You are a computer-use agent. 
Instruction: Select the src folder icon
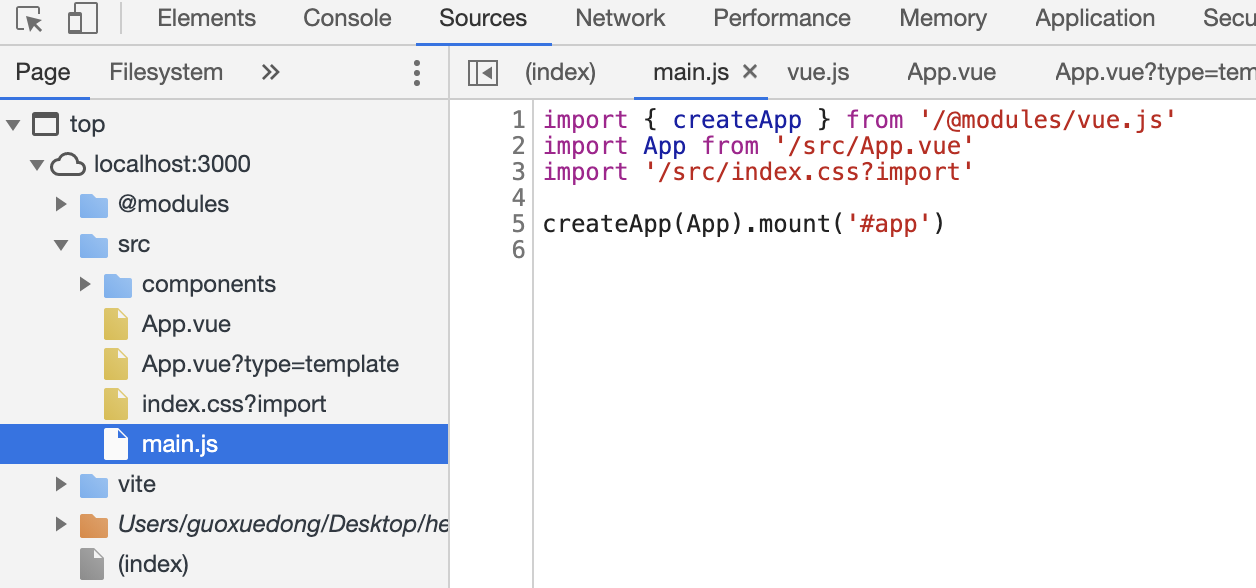pos(93,244)
